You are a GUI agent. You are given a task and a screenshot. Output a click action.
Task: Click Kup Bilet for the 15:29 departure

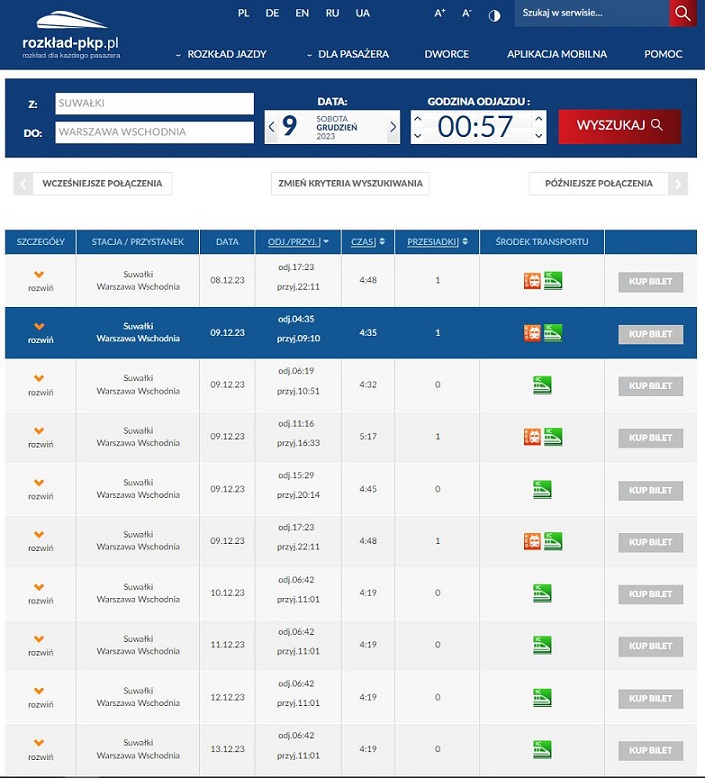click(650, 490)
